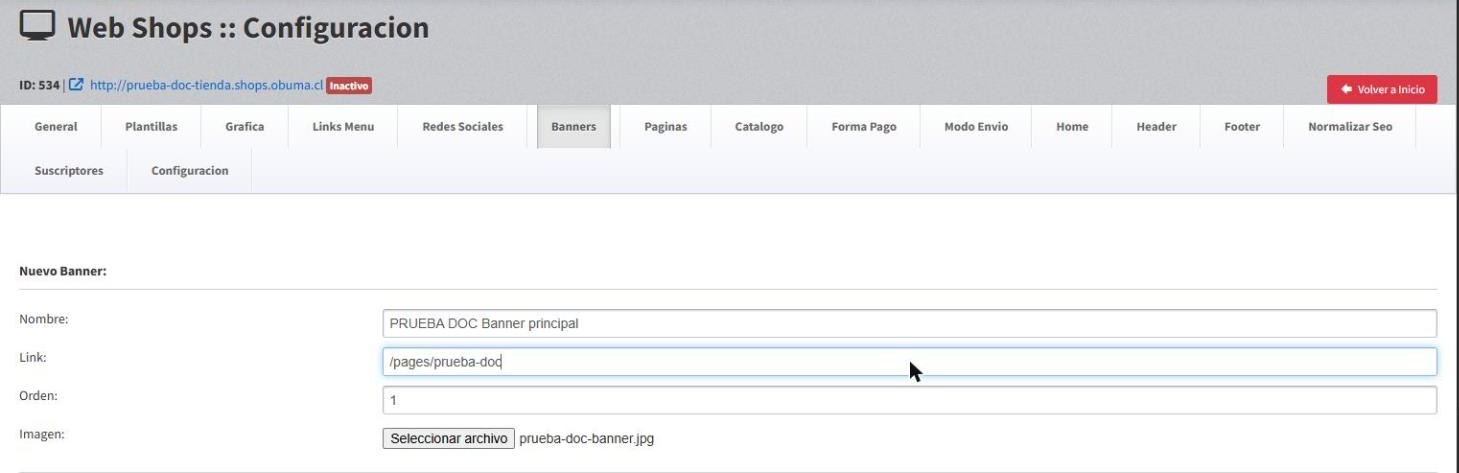Open the prueba-doc-tienda.shops.obuma.cl link
Image resolution: width=1459 pixels, height=473 pixels.
(x=206, y=86)
